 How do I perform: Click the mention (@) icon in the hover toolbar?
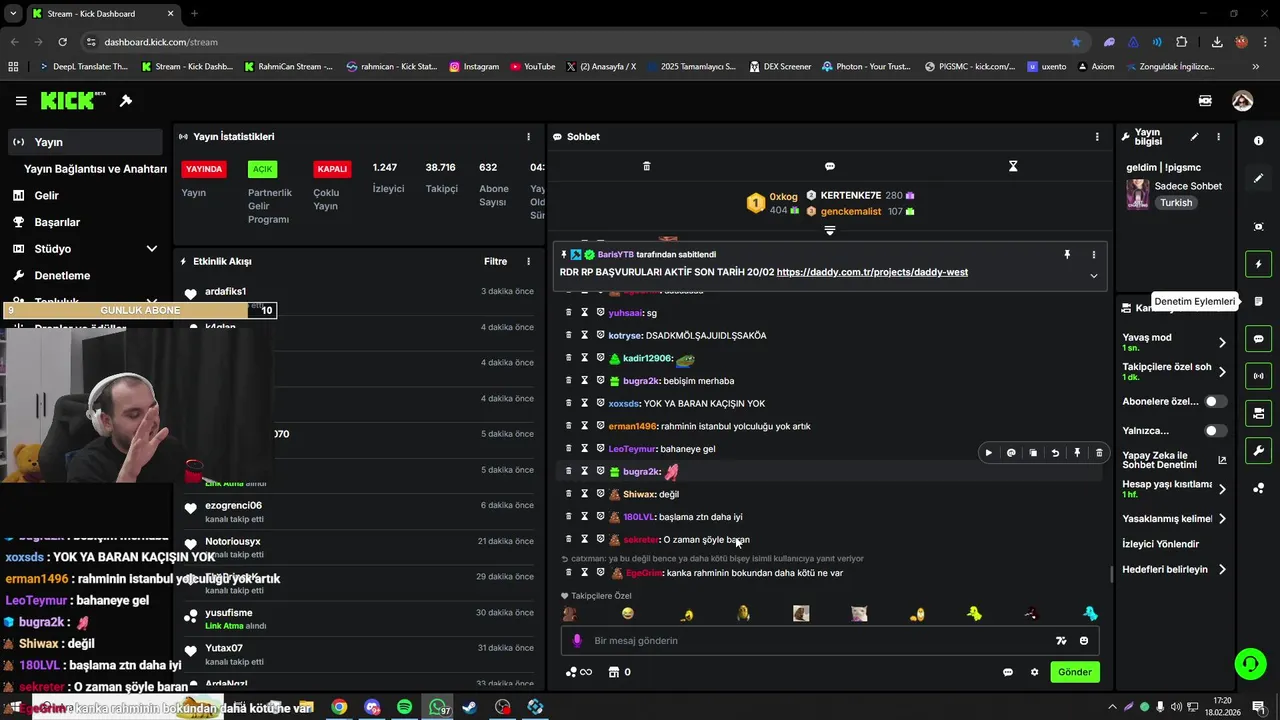1011,453
